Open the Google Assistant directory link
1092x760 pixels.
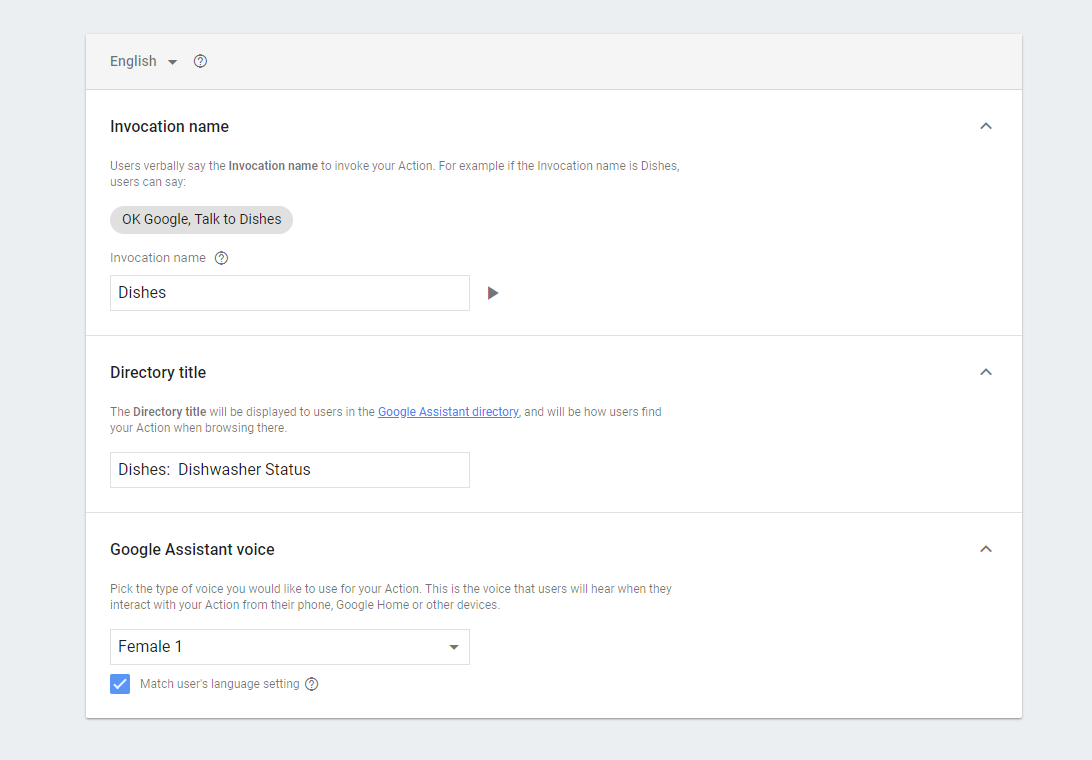(448, 412)
